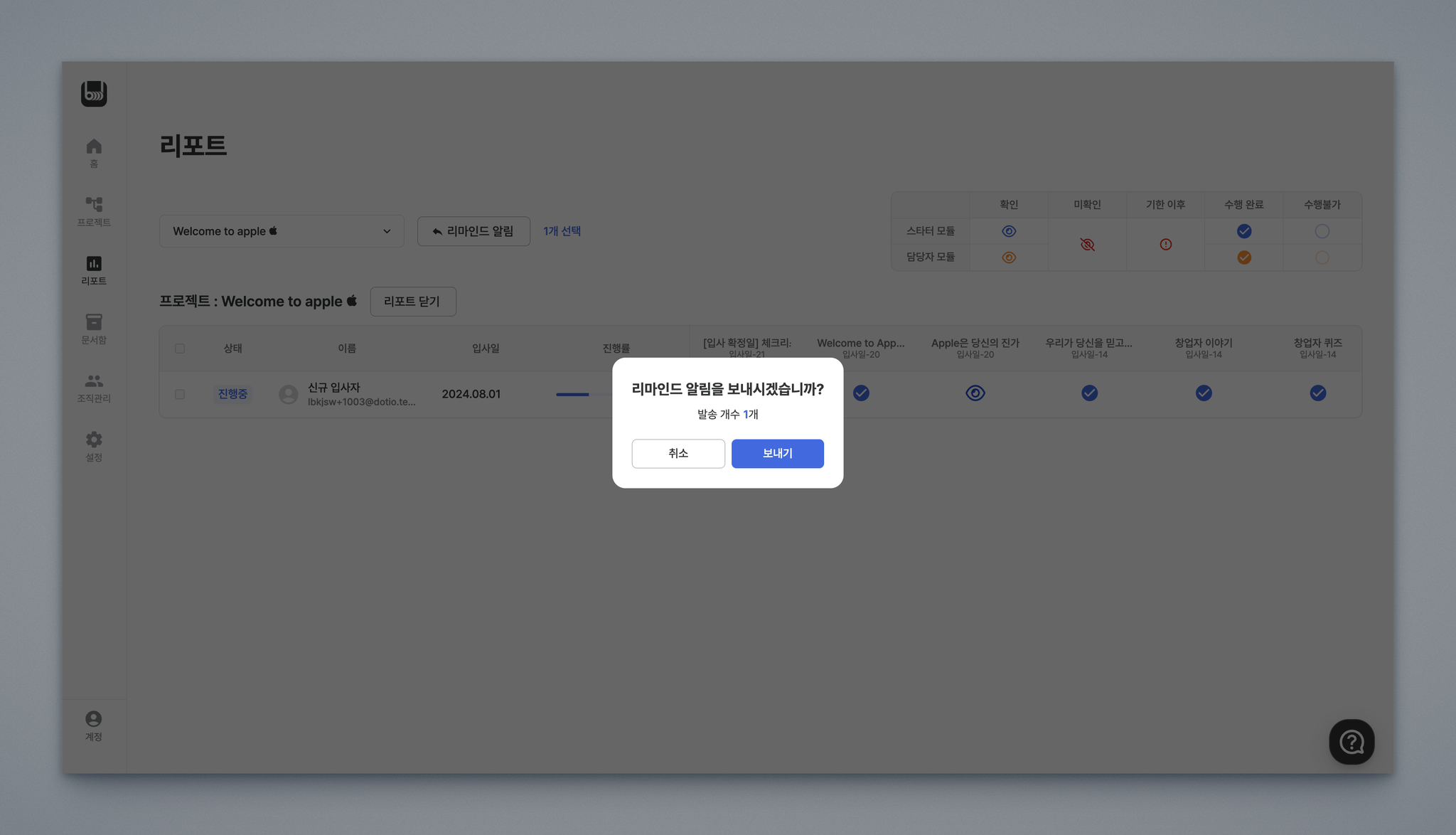The height and width of the screenshot is (835, 1456).
Task: Click 진행률 column header
Action: 616,349
